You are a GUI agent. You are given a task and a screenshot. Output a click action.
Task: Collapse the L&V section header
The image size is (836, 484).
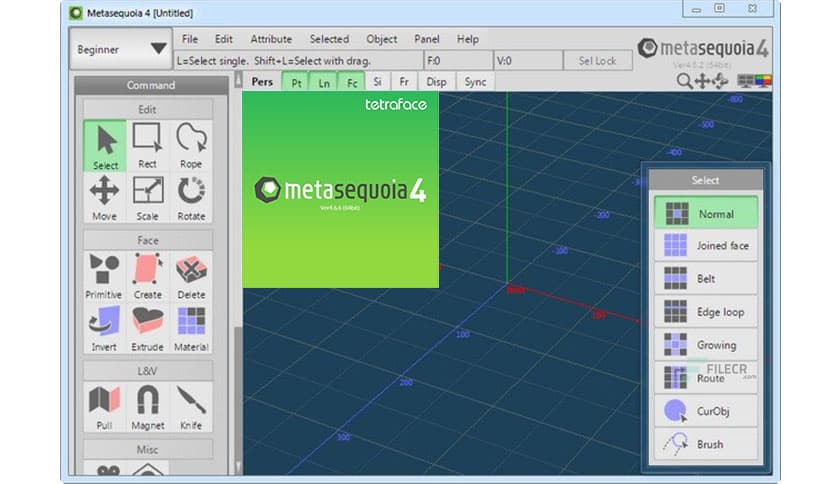147,371
